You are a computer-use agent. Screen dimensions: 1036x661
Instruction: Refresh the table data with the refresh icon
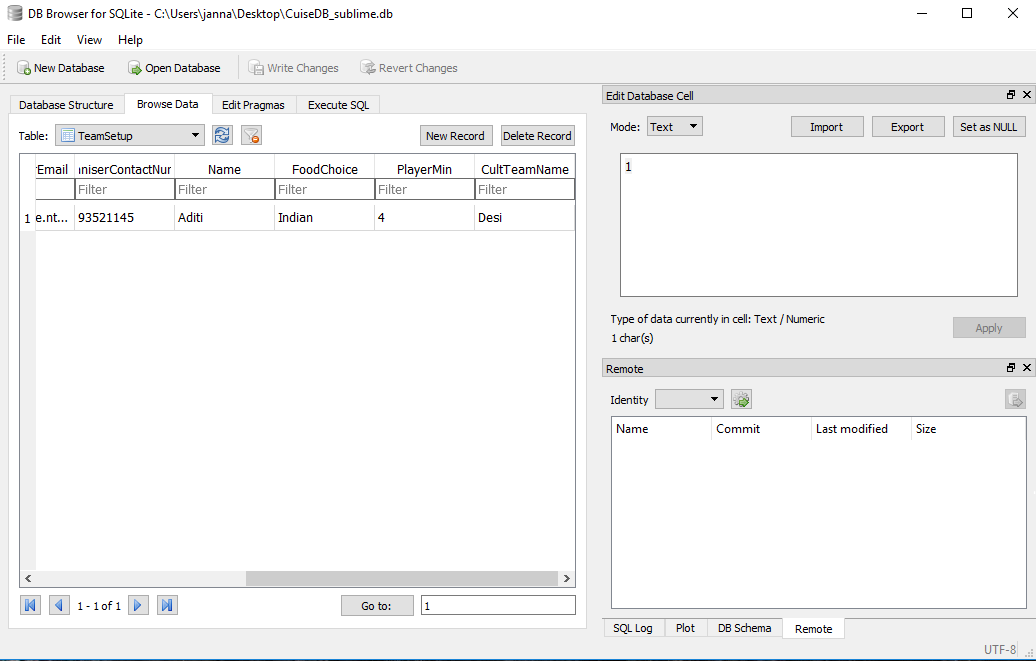[223, 136]
